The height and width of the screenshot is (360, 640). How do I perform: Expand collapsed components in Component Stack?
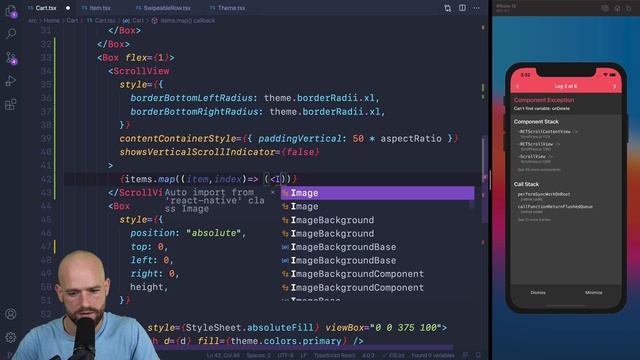[x=539, y=170]
